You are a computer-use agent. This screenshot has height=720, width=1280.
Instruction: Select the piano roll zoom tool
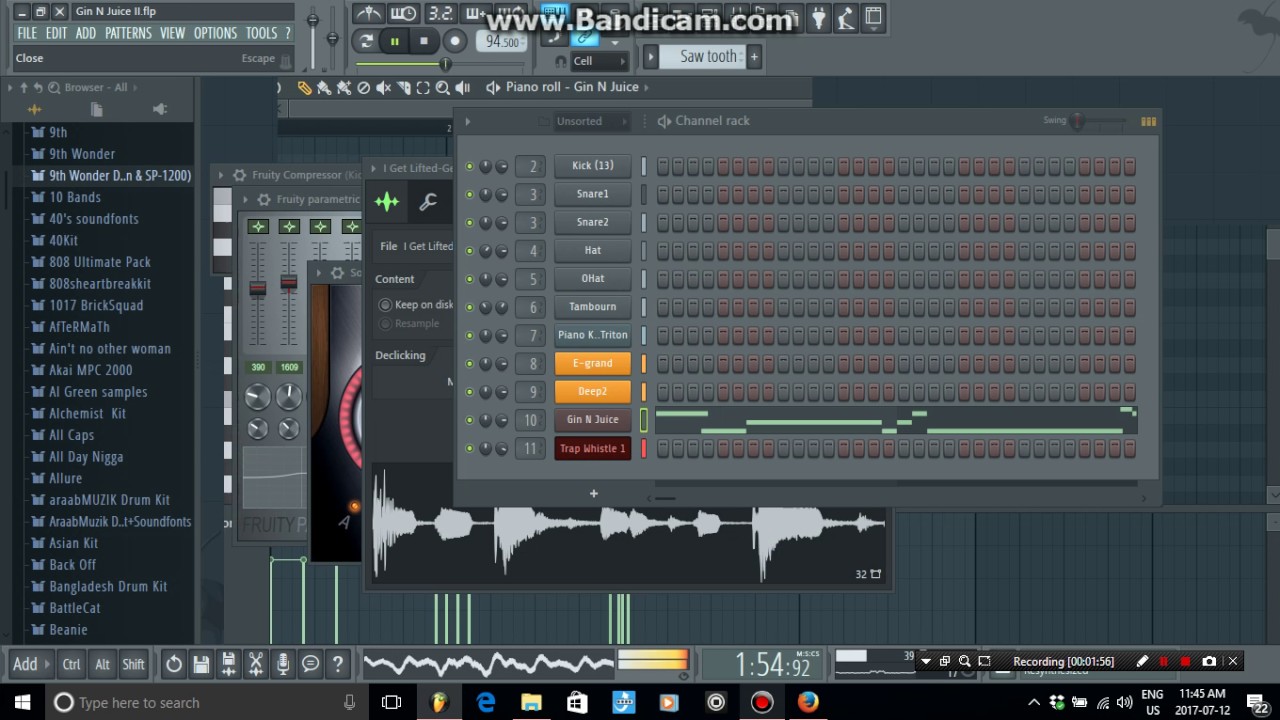[x=442, y=88]
